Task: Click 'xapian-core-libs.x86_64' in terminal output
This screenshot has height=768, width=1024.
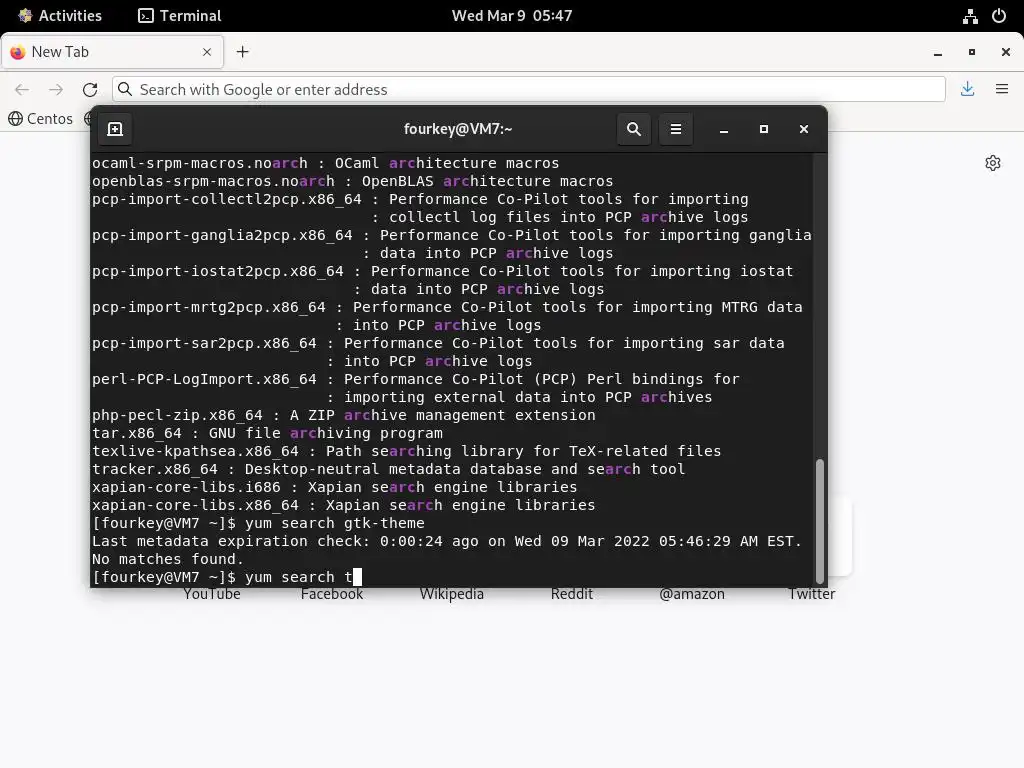Action: 195,505
